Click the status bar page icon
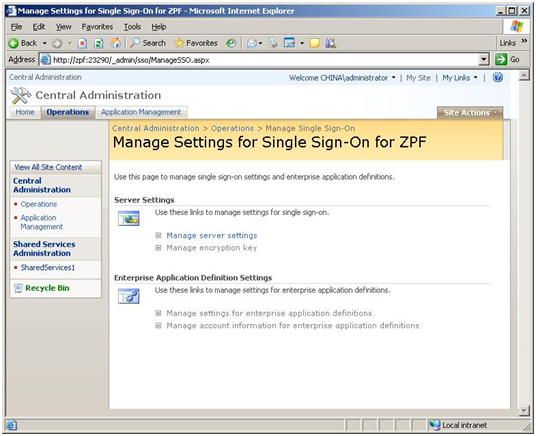Image resolution: width=536 pixels, height=436 pixels. 11,425
